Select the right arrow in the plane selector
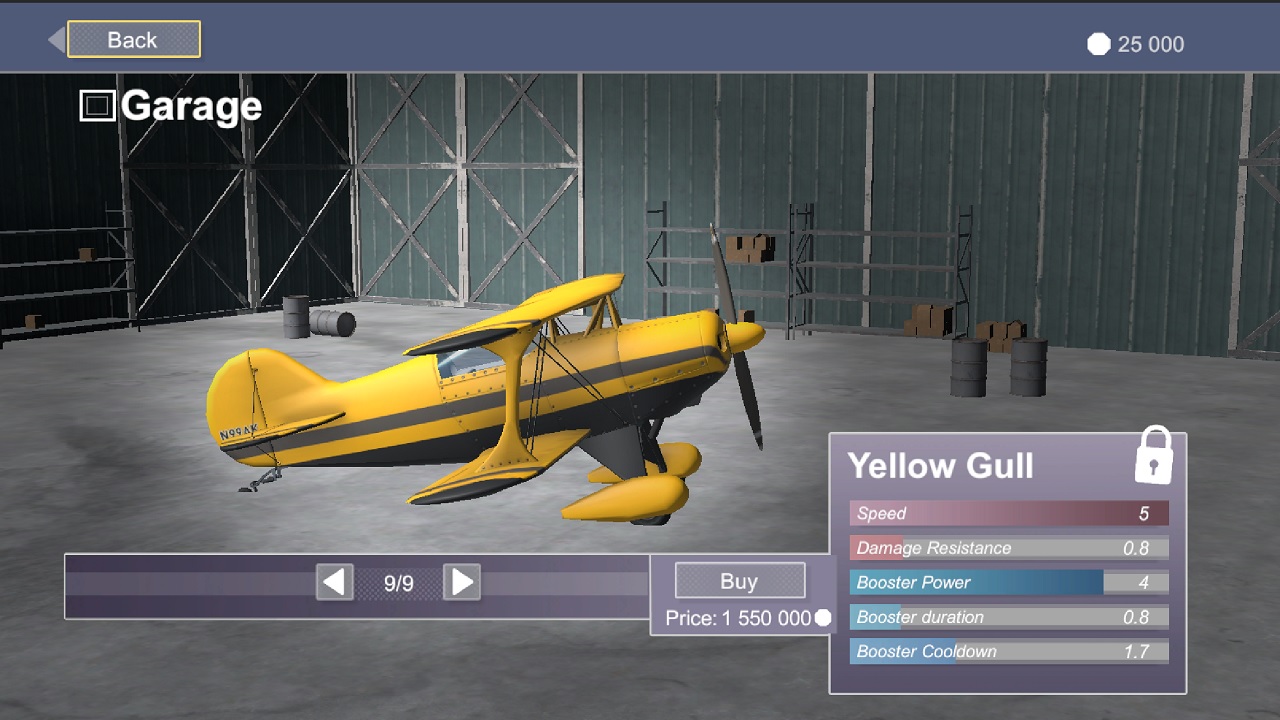 461,581
